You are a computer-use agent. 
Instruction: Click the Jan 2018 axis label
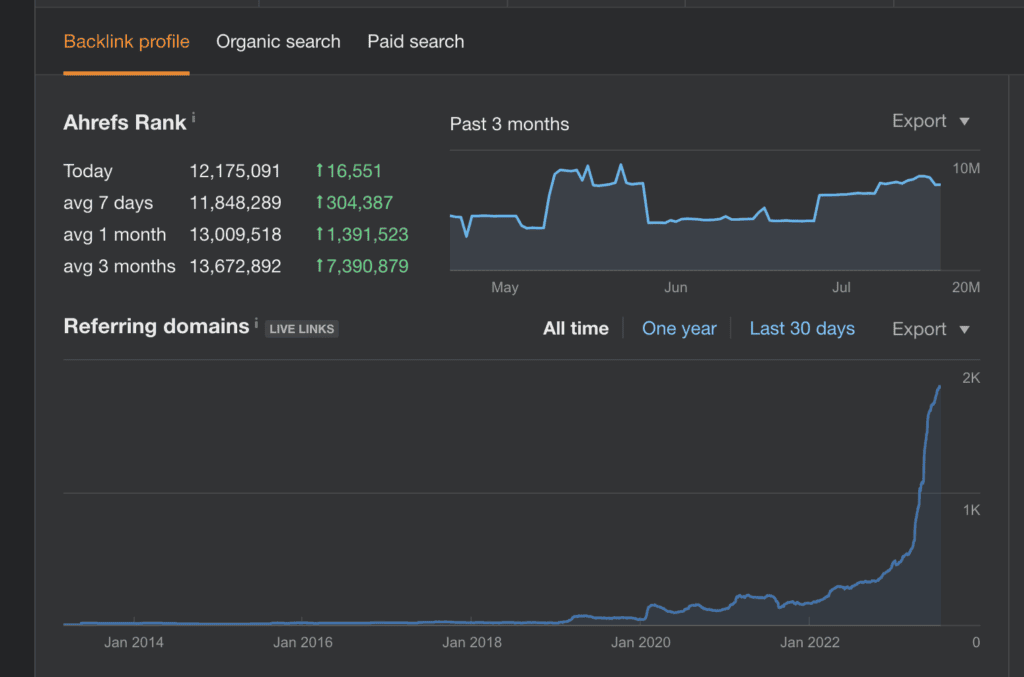(x=472, y=642)
